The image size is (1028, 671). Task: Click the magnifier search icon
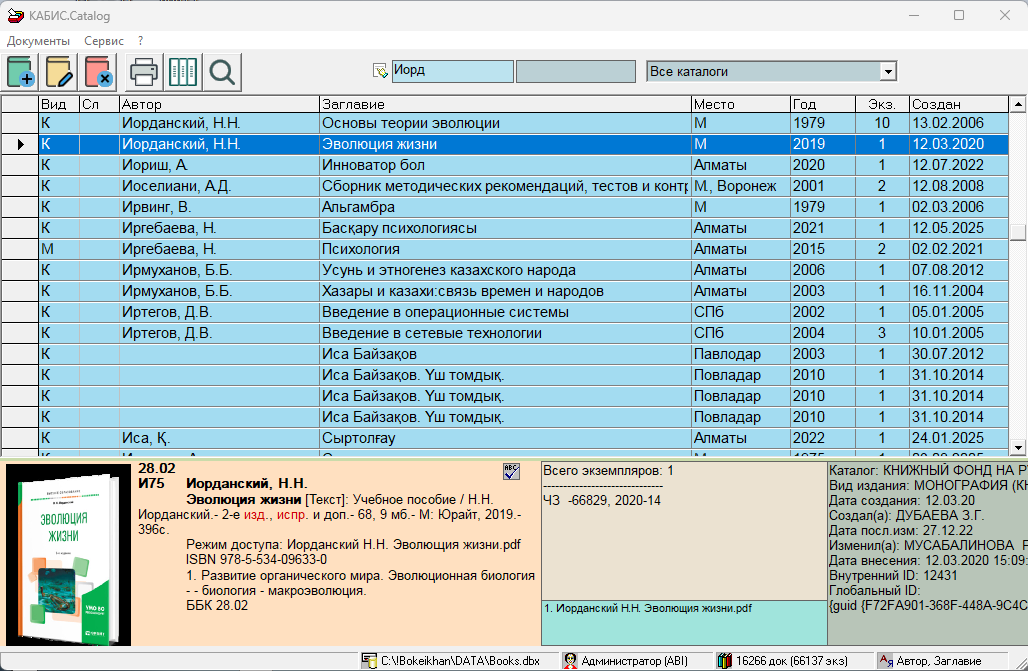(221, 72)
